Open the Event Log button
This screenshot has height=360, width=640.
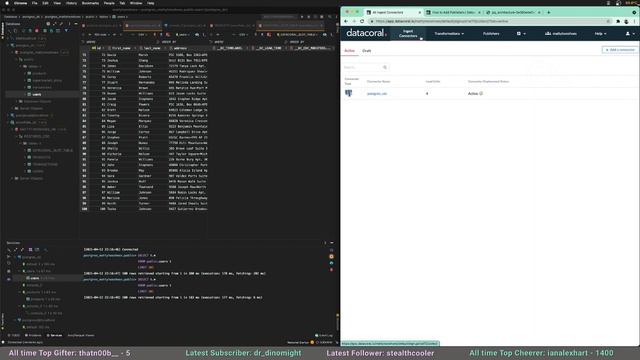pos(324,336)
